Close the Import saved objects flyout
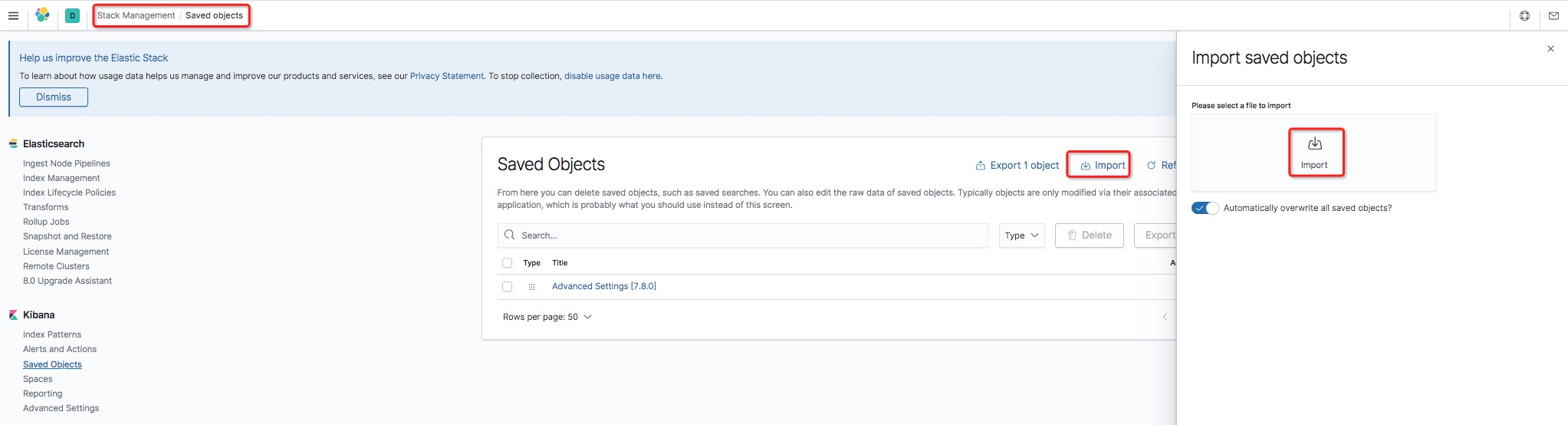Image resolution: width=1568 pixels, height=425 pixels. (x=1550, y=48)
